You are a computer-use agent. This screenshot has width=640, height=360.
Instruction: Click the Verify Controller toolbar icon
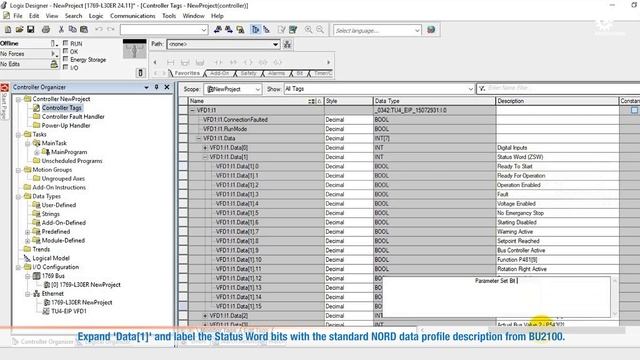click(293, 30)
